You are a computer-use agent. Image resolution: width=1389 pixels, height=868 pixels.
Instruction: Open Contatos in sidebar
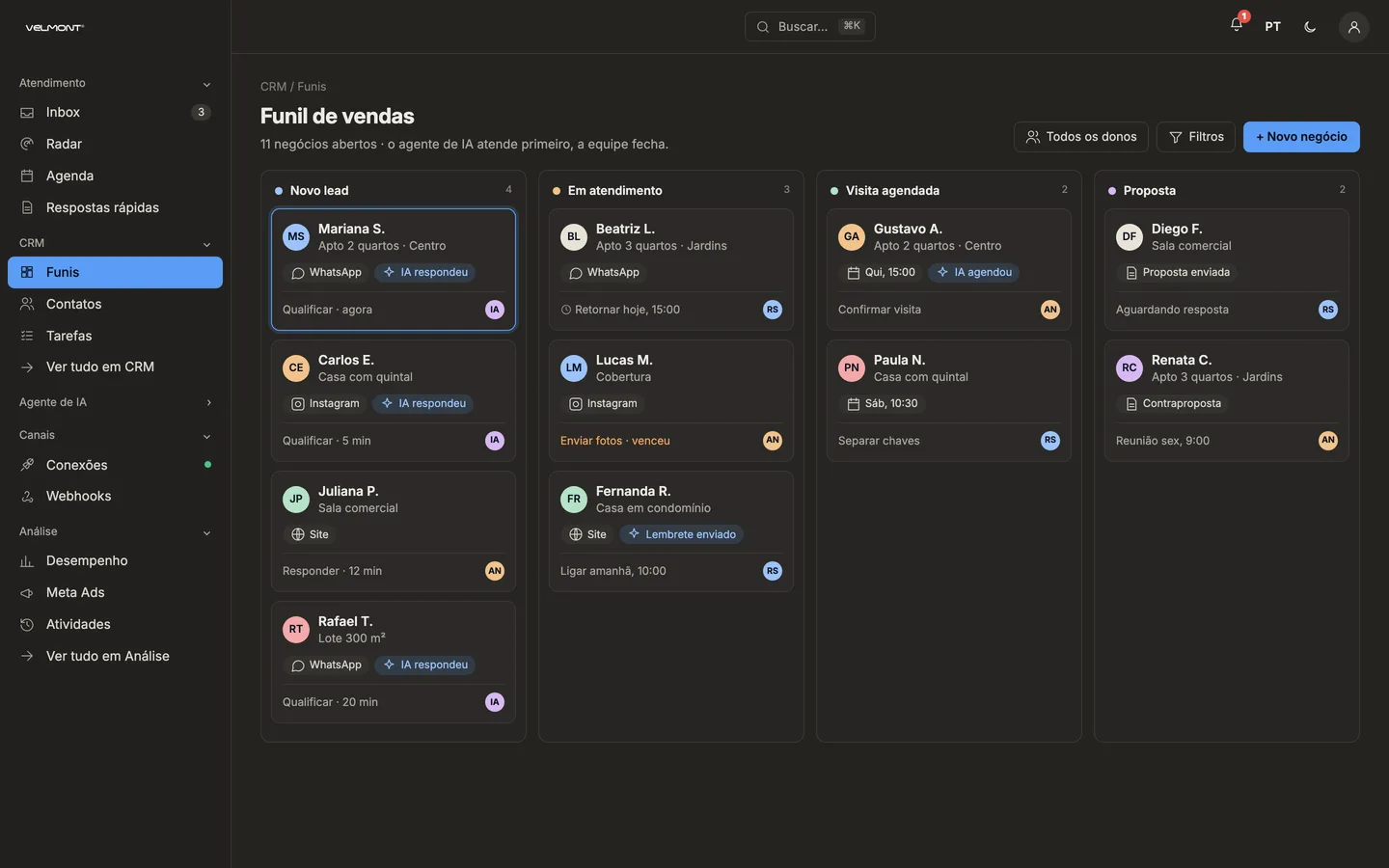[x=115, y=304]
